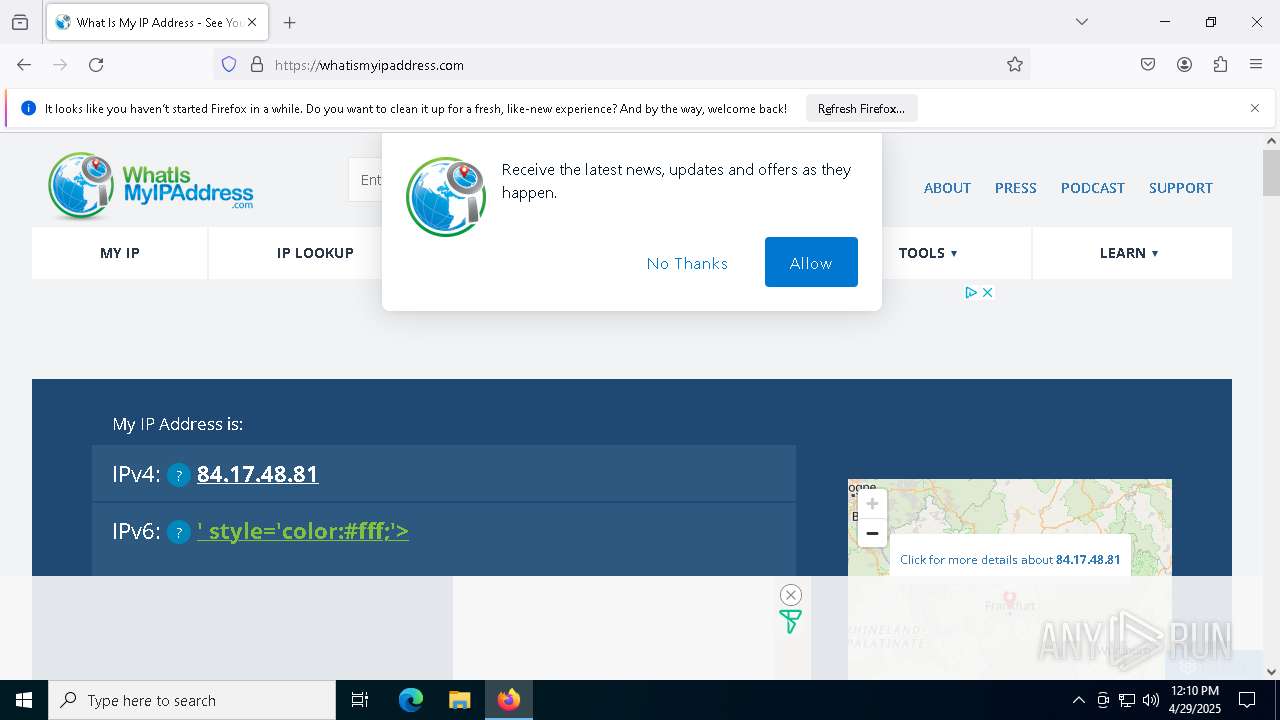This screenshot has height=720, width=1280.
Task: Open the volume speaker icon
Action: point(1151,700)
